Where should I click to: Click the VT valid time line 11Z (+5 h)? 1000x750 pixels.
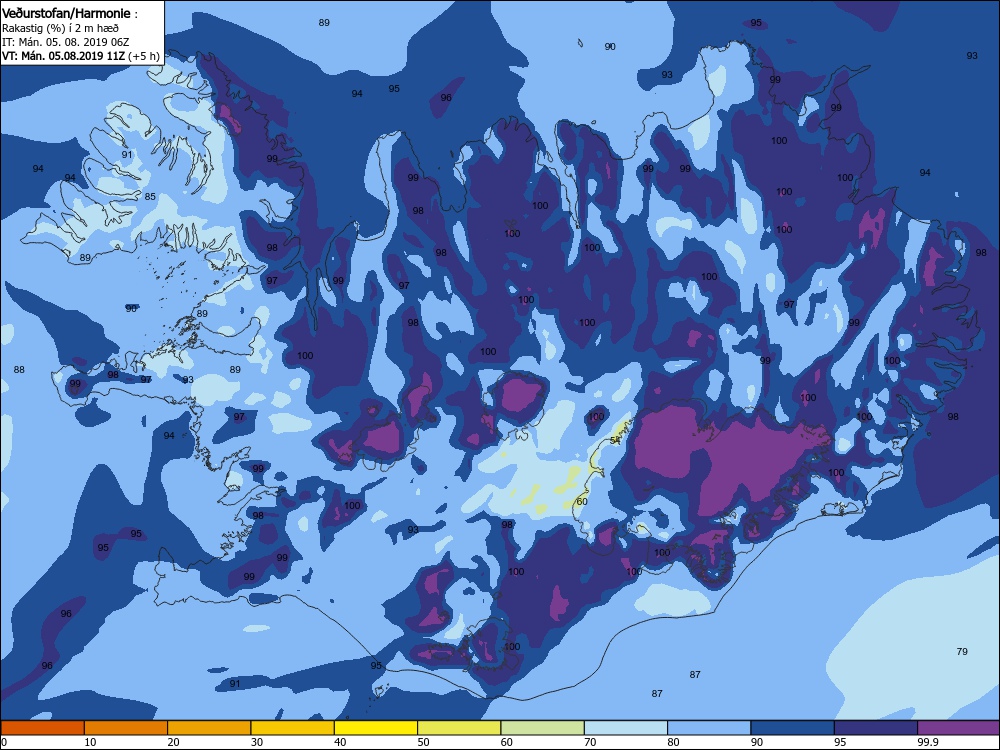coord(80,56)
